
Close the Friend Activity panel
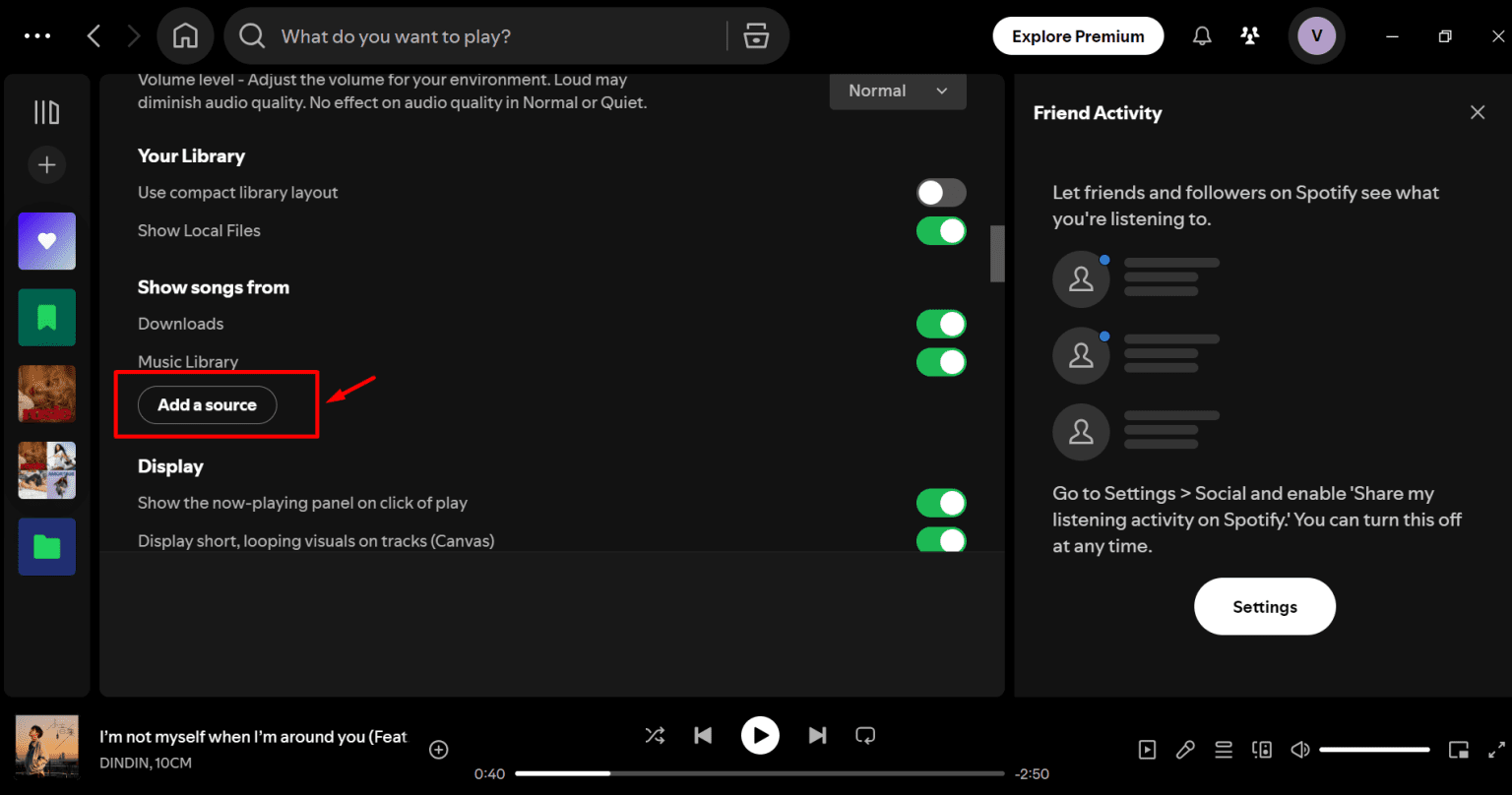(1478, 112)
